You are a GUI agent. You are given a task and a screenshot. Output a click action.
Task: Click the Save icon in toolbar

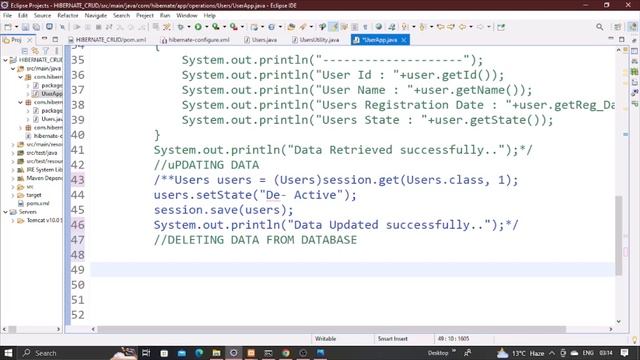click(x=25, y=27)
